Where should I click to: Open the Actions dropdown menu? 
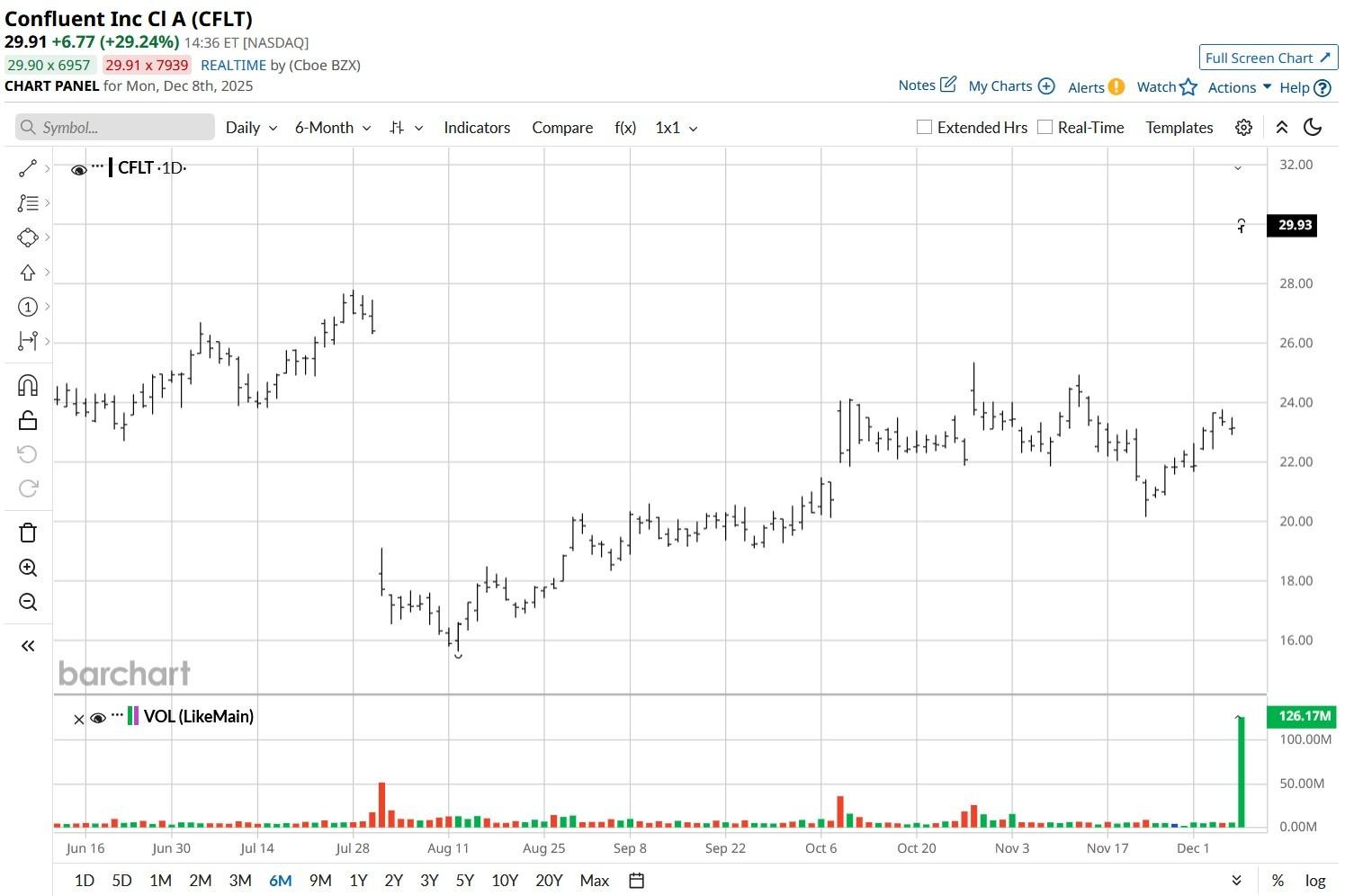1239,87
